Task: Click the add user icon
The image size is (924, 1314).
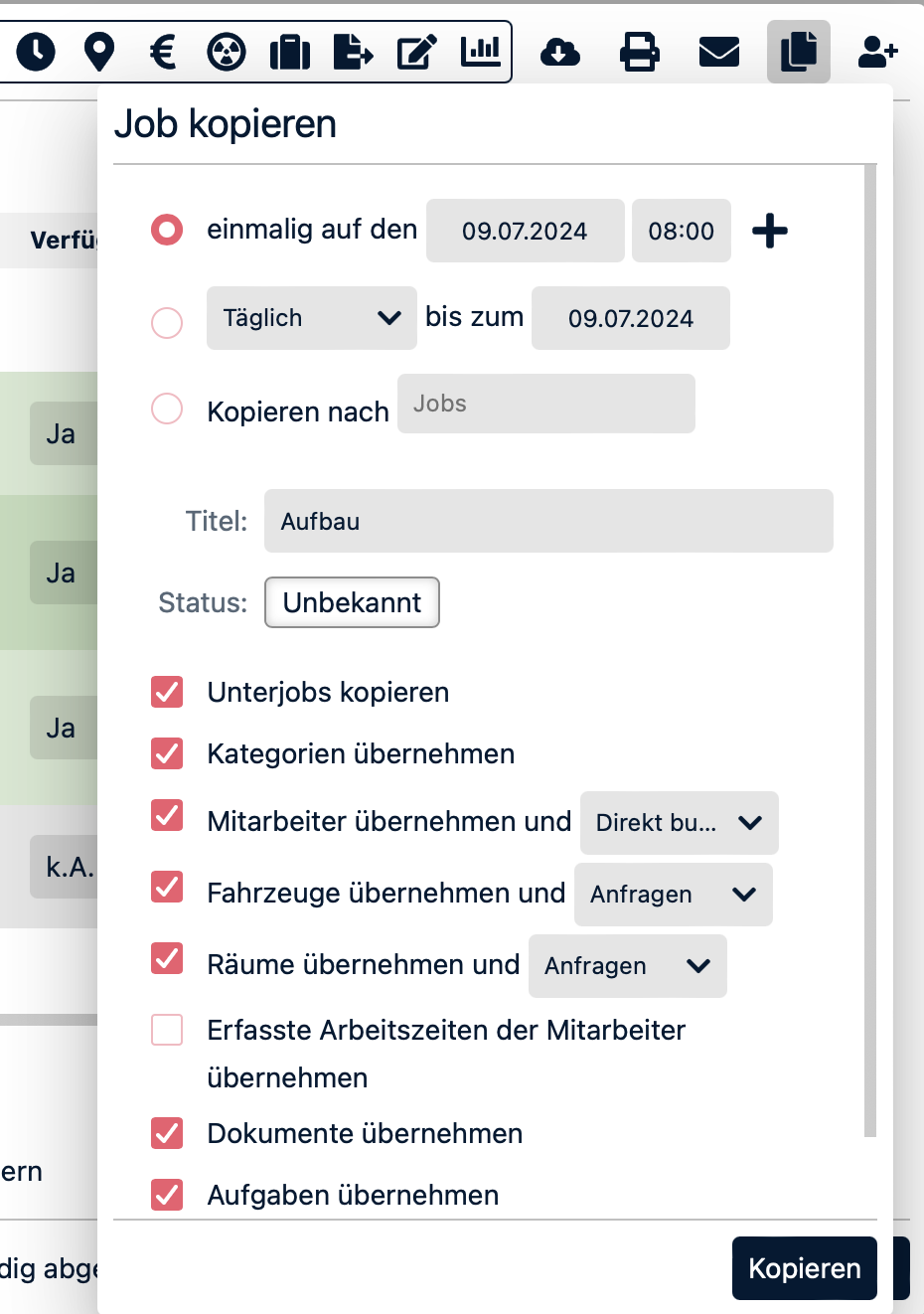Action: [877, 52]
